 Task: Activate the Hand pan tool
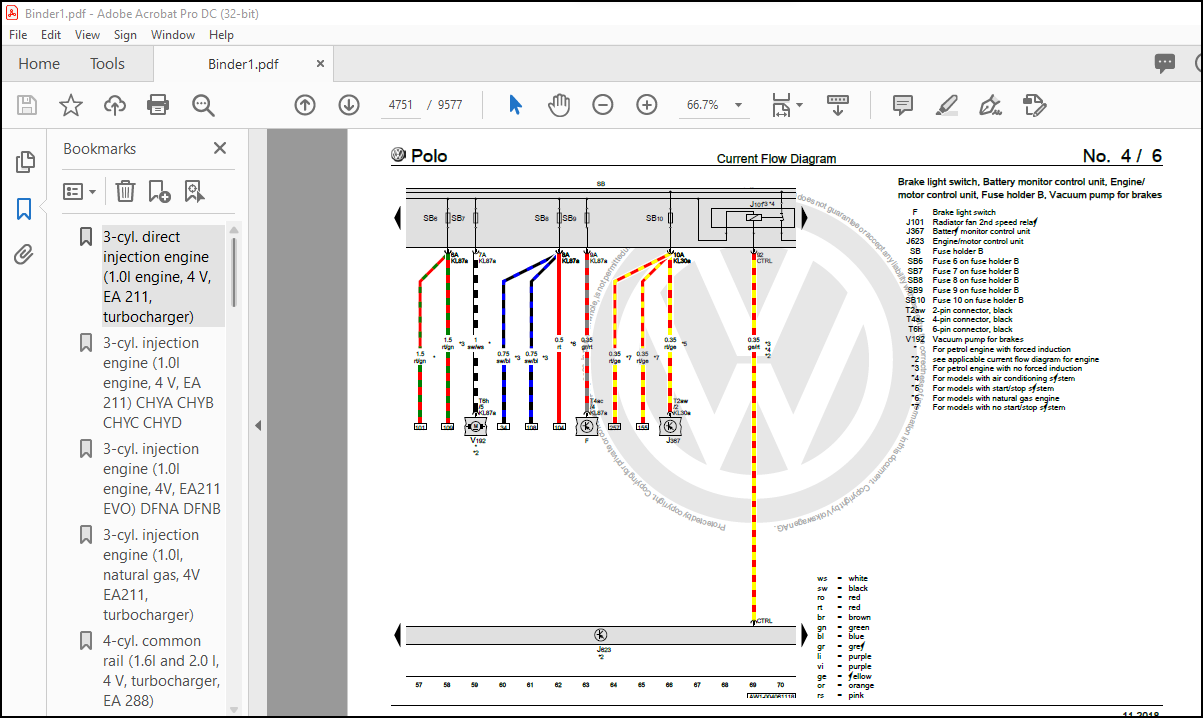(559, 105)
